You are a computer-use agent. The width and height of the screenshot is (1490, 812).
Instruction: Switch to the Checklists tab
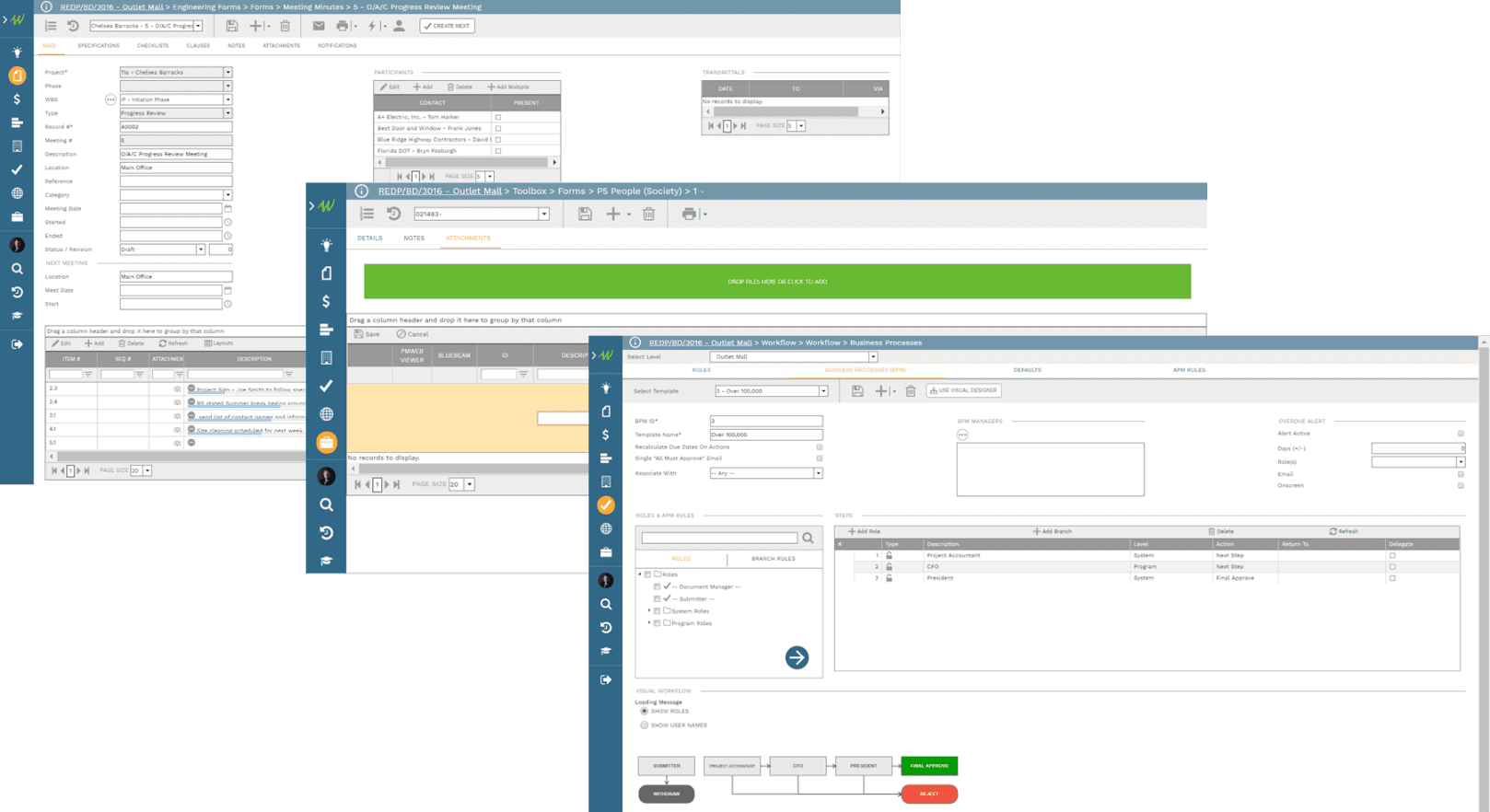(x=153, y=45)
